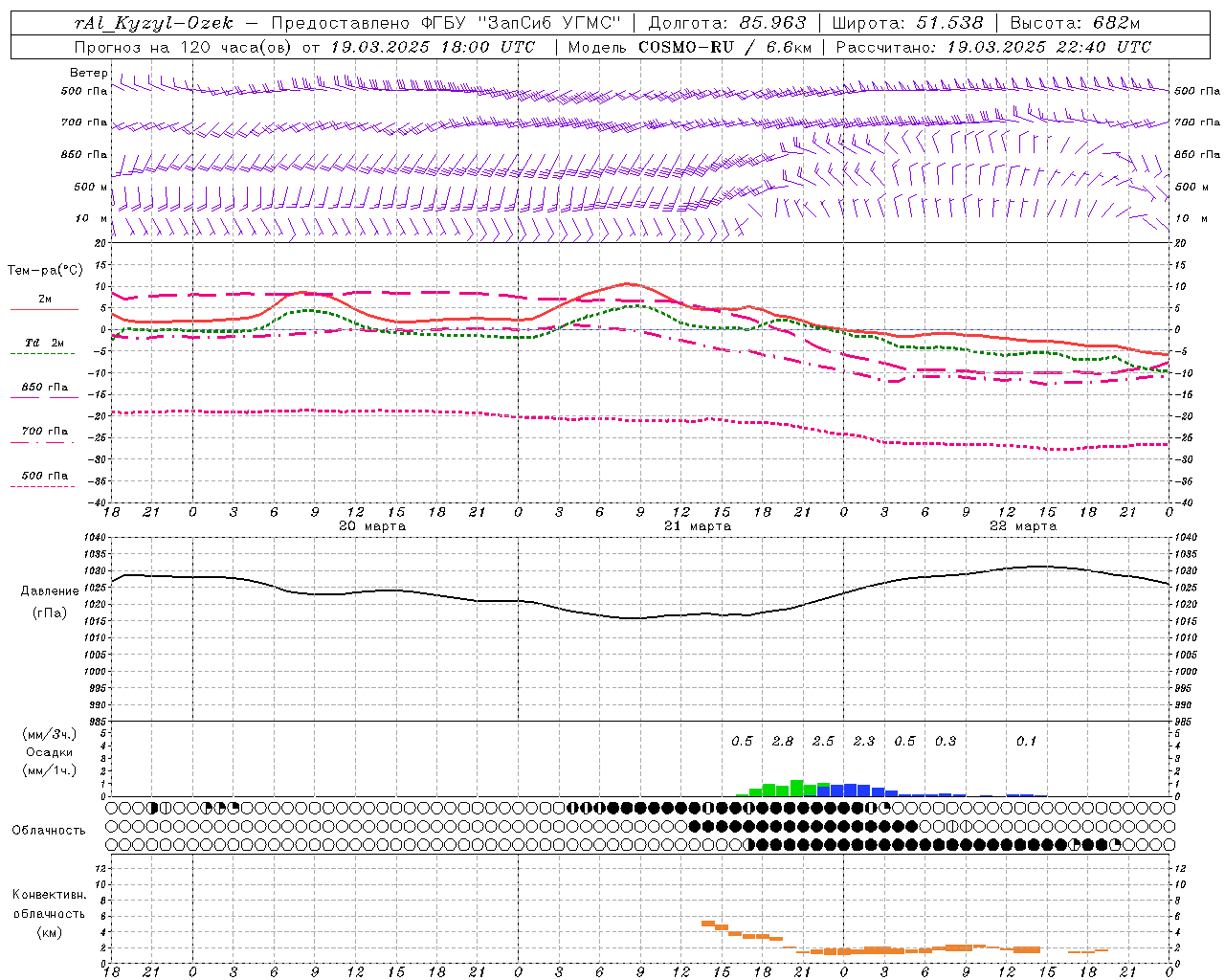
Task: Click the 22 марта date label
Action: pos(1023,525)
